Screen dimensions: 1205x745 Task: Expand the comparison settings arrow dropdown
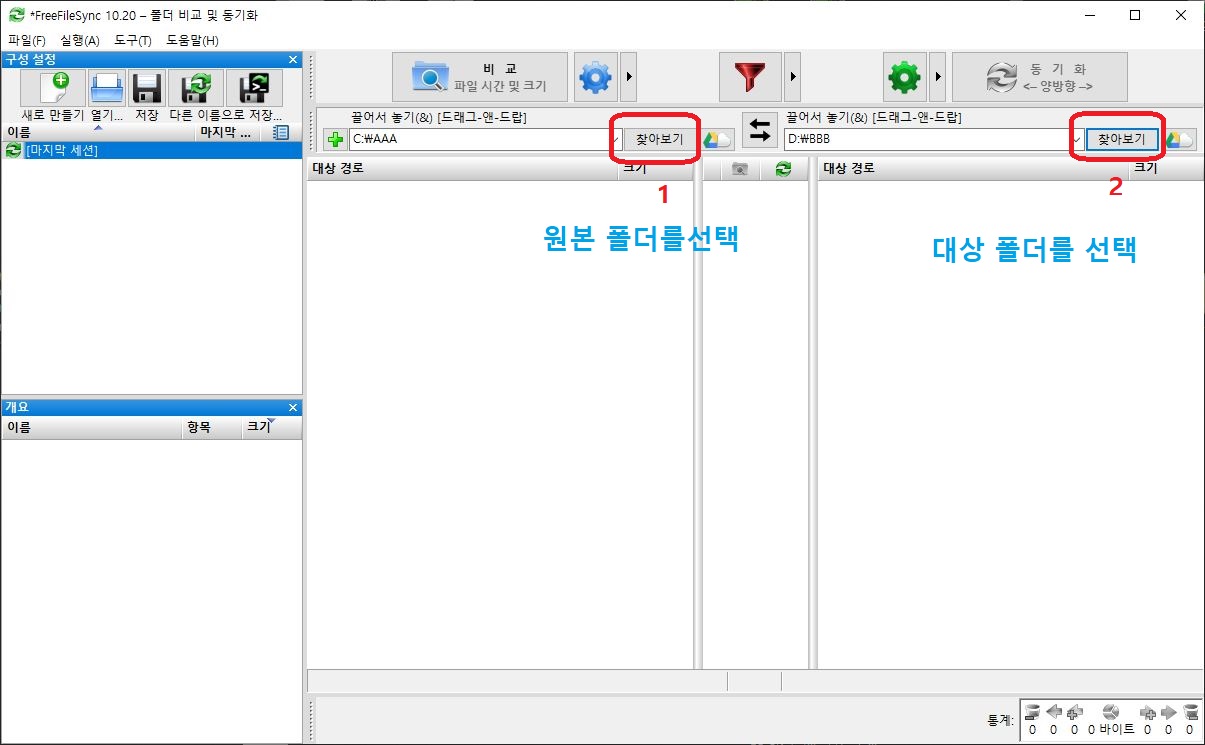(x=628, y=77)
